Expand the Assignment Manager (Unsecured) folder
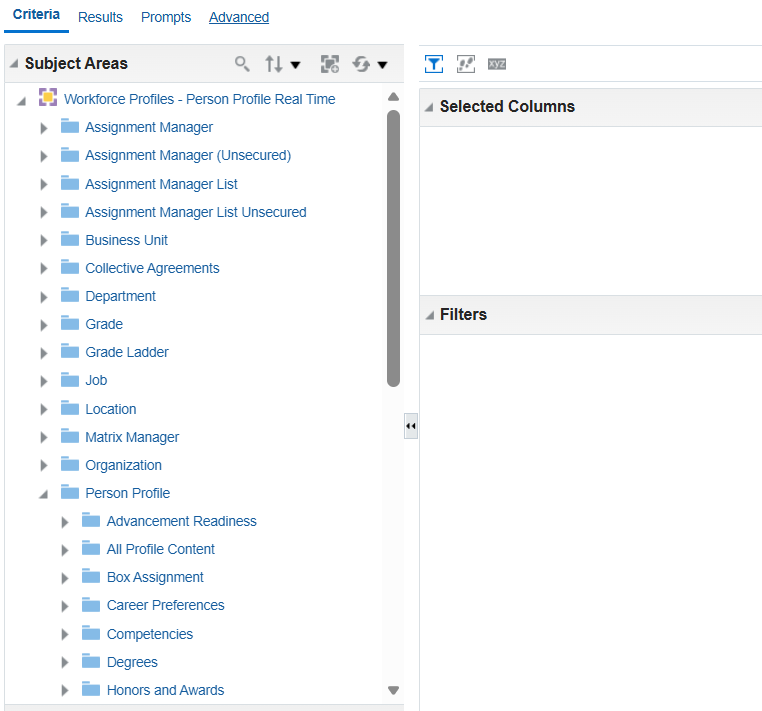 click(x=44, y=156)
